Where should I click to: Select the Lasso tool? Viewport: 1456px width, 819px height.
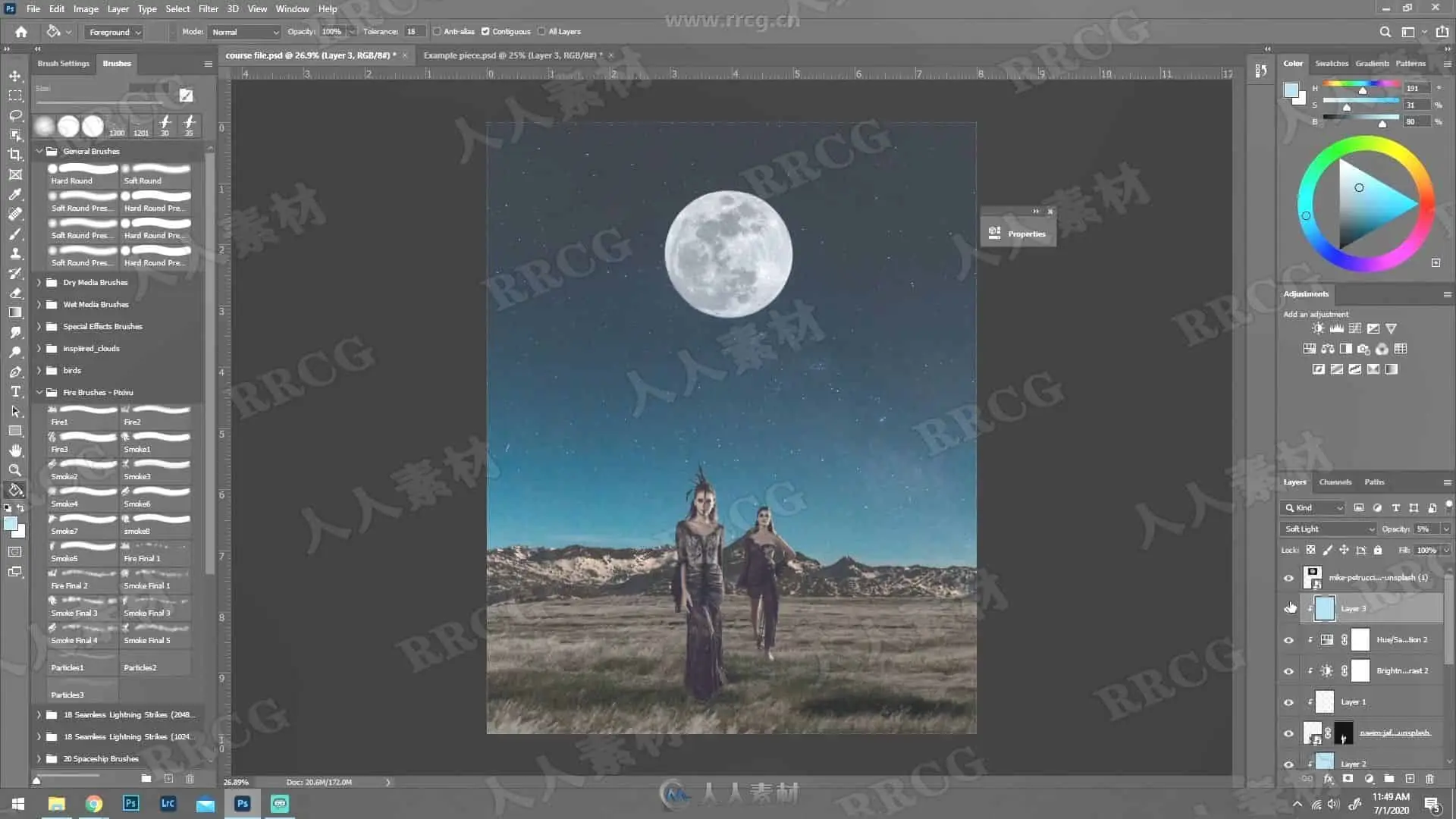click(15, 115)
